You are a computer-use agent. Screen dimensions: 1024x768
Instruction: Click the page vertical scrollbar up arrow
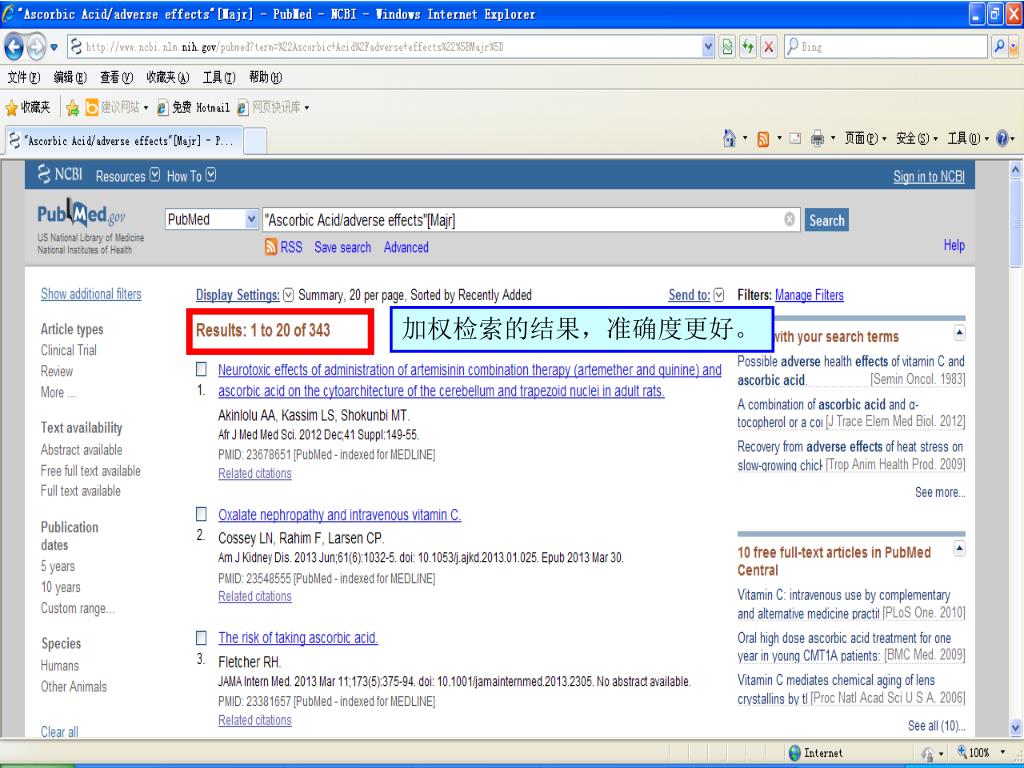(1016, 170)
